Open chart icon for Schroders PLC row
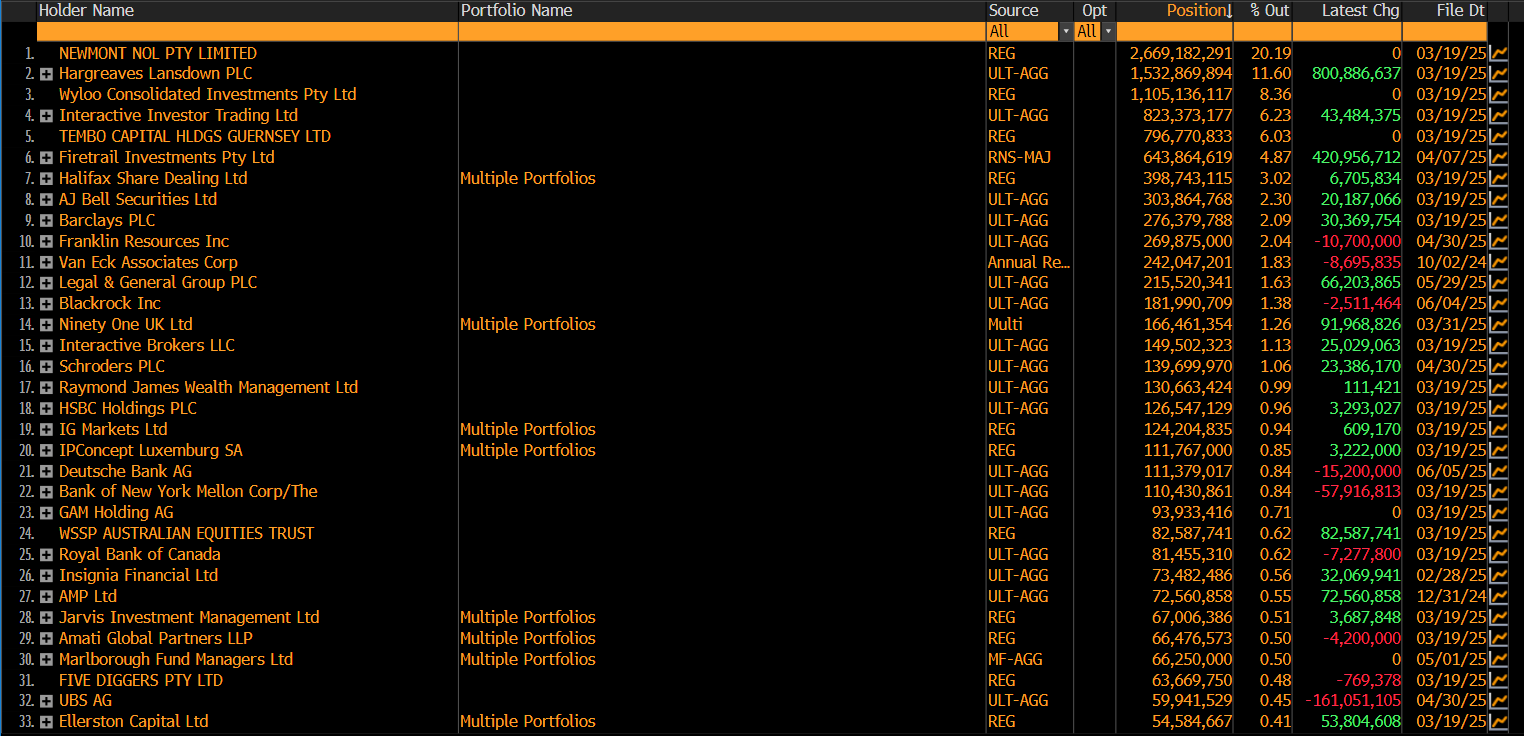The height and width of the screenshot is (736, 1524). [x=1498, y=367]
